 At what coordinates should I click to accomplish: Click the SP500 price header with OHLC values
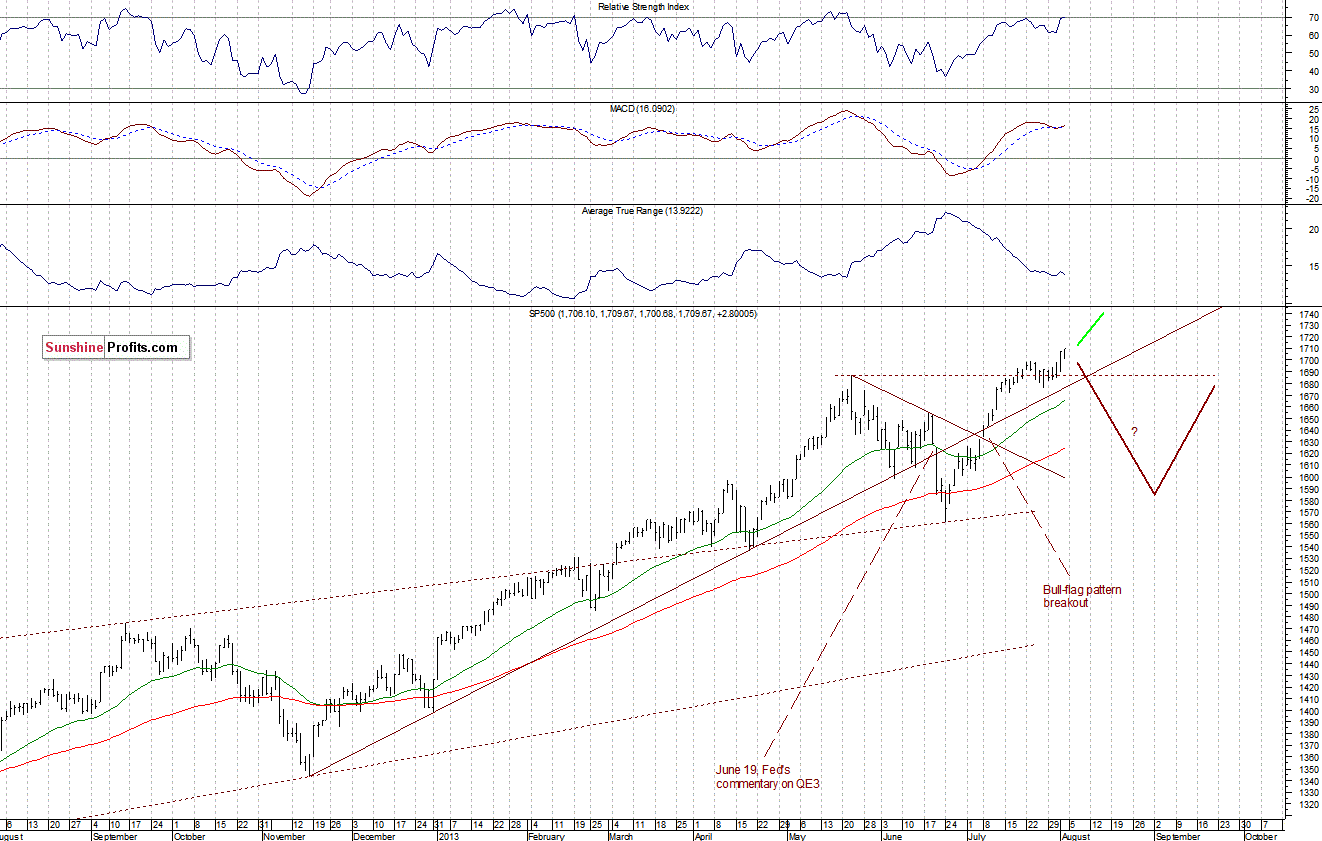(643, 313)
